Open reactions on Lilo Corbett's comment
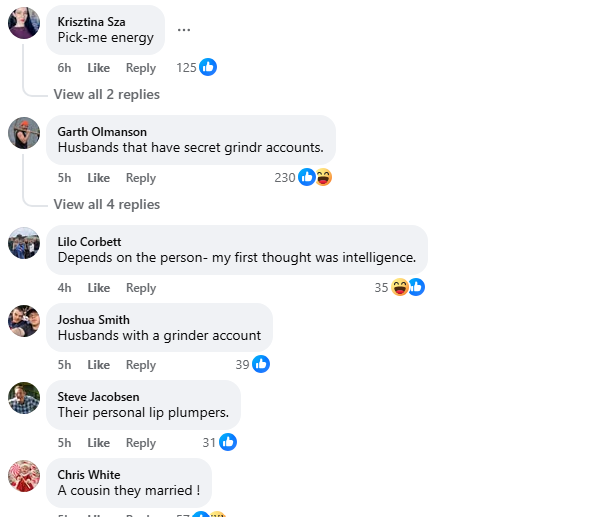This screenshot has width=611, height=517. [408, 287]
